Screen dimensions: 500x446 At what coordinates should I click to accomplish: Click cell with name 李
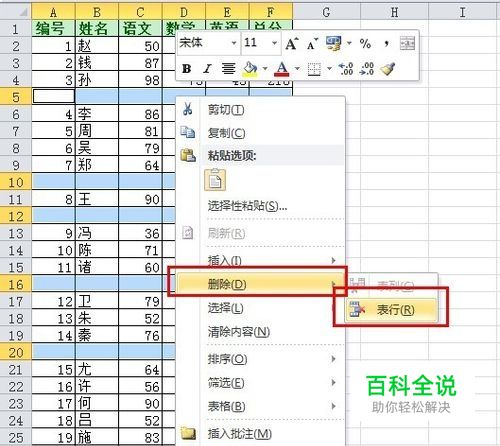(97, 114)
